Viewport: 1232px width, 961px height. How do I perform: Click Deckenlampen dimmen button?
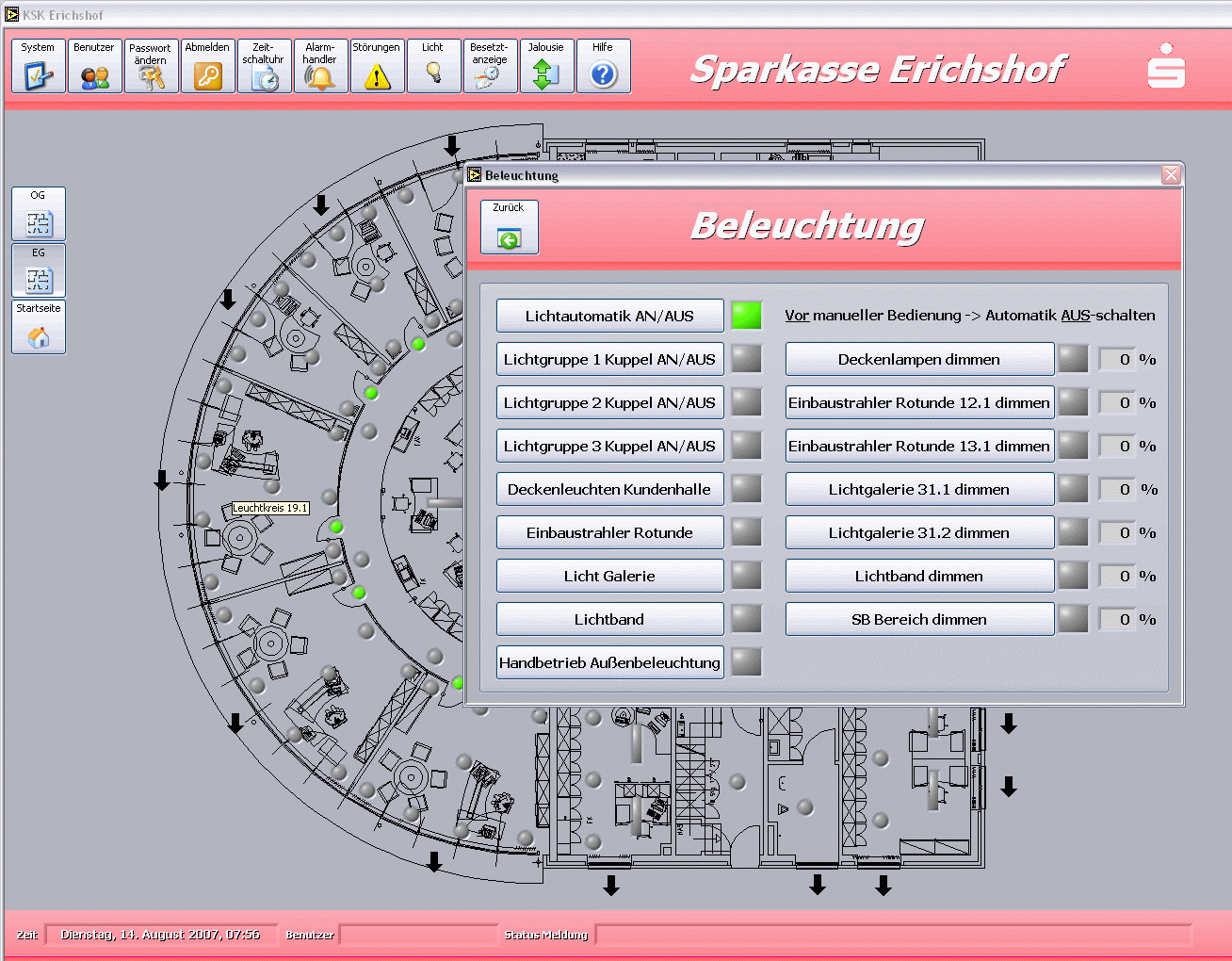[920, 359]
